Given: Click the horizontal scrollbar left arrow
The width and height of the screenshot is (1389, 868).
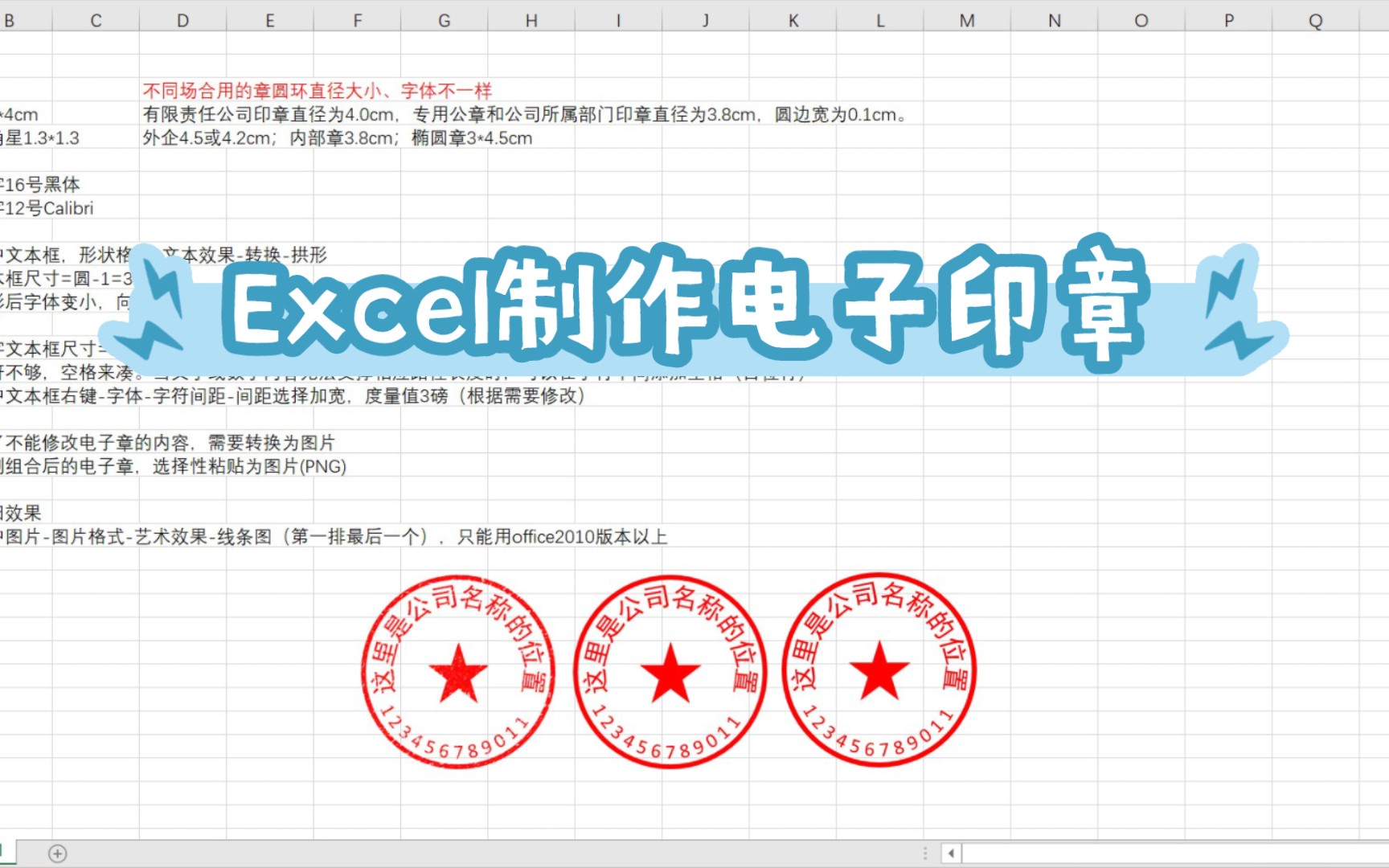Looking at the screenshot, I should click(x=952, y=854).
